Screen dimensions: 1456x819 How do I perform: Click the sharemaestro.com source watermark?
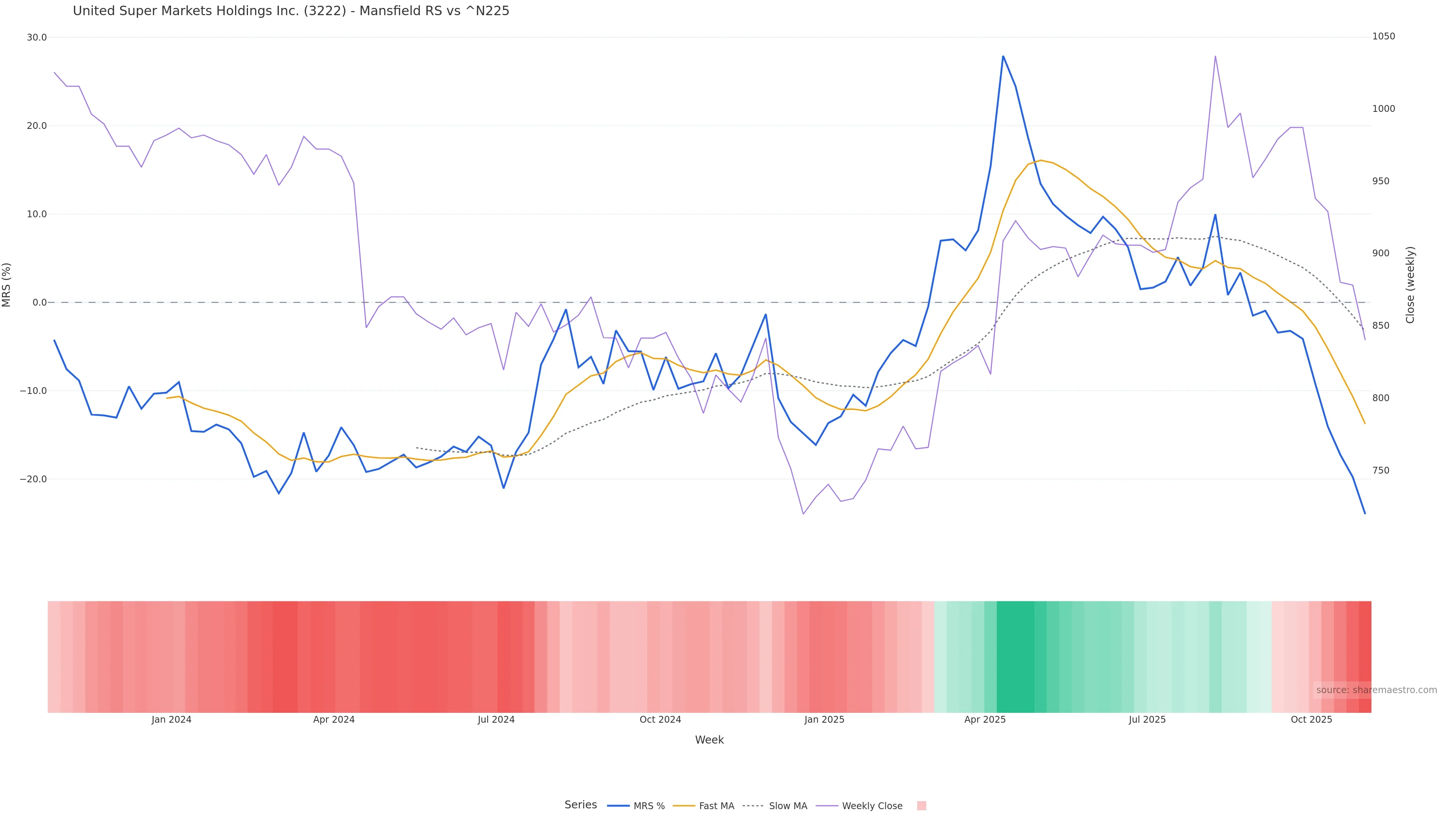point(1376,690)
